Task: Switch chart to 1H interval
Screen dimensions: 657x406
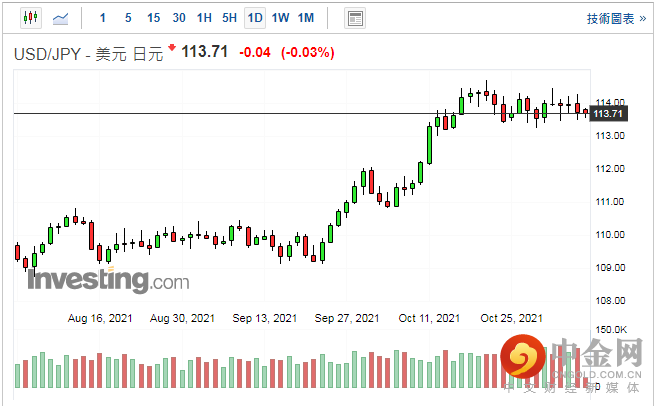Action: tap(204, 18)
